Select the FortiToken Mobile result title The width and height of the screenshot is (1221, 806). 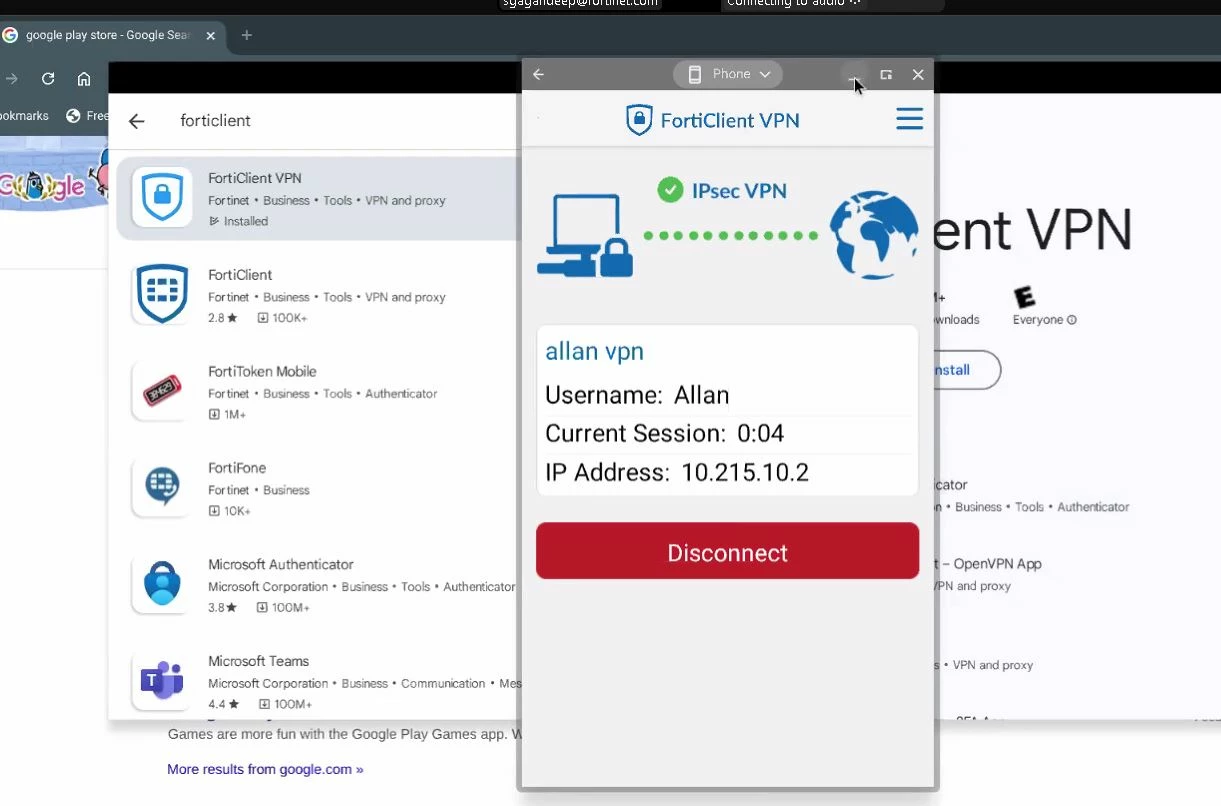tap(262, 371)
